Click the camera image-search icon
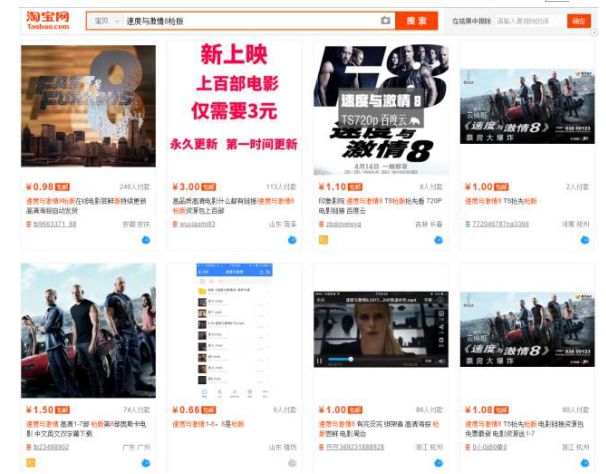 pyautogui.click(x=385, y=20)
